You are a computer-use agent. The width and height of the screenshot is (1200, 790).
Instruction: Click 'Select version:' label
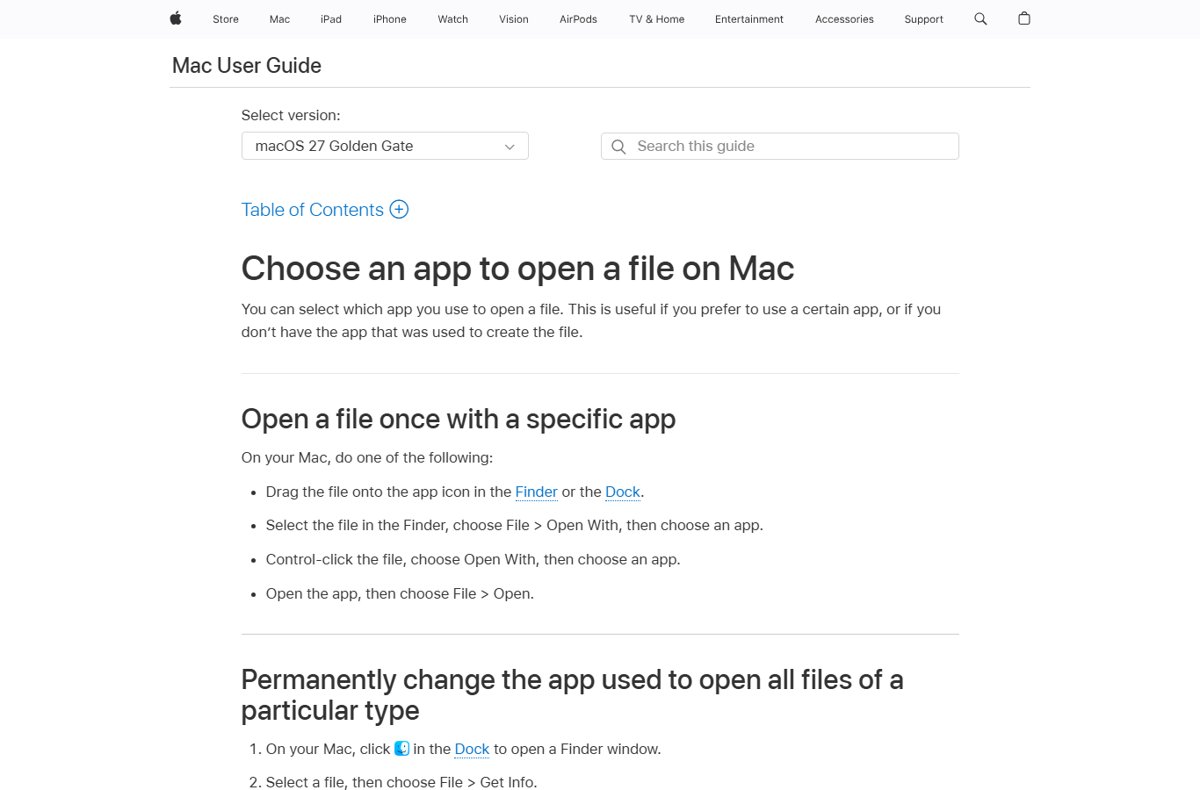(x=291, y=115)
